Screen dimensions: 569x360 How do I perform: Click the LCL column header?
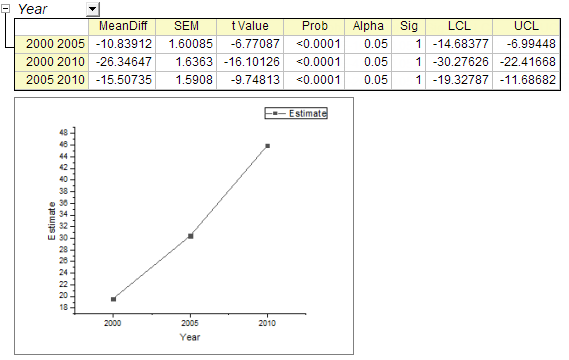pos(459,26)
